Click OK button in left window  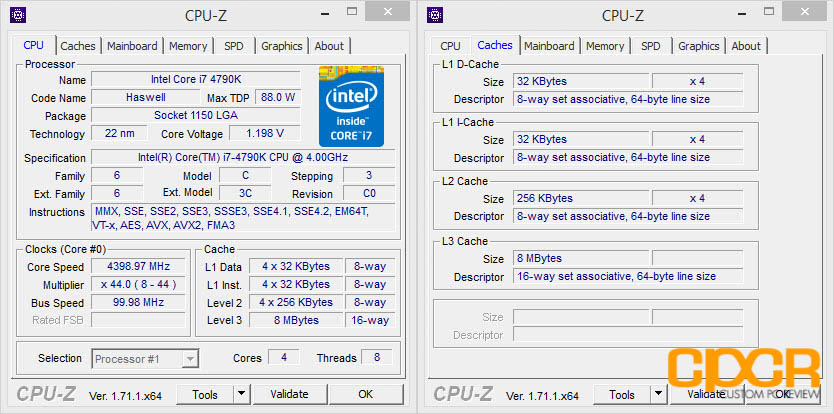coord(365,394)
